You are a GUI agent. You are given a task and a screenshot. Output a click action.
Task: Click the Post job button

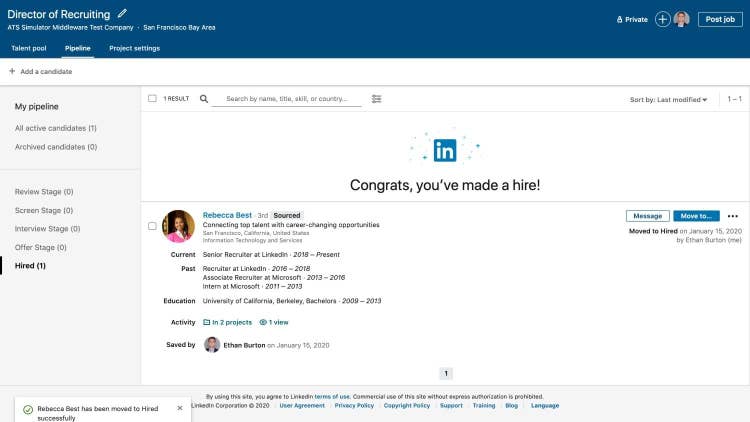pyautogui.click(x=720, y=19)
